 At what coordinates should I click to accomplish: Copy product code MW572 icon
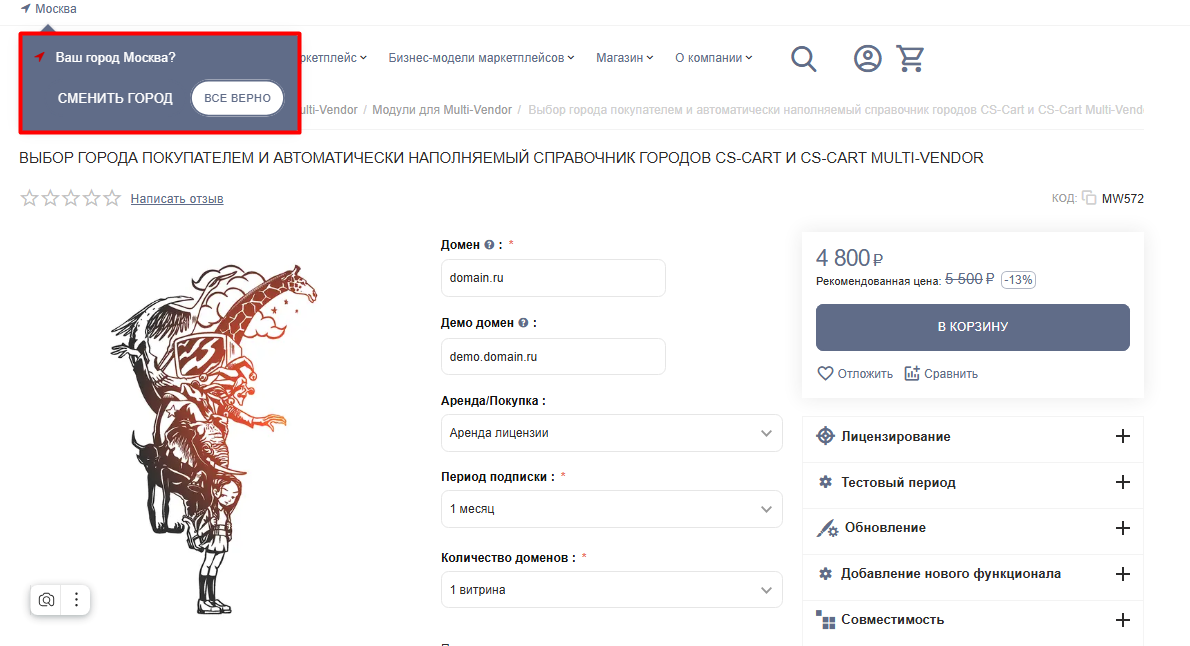(1089, 198)
